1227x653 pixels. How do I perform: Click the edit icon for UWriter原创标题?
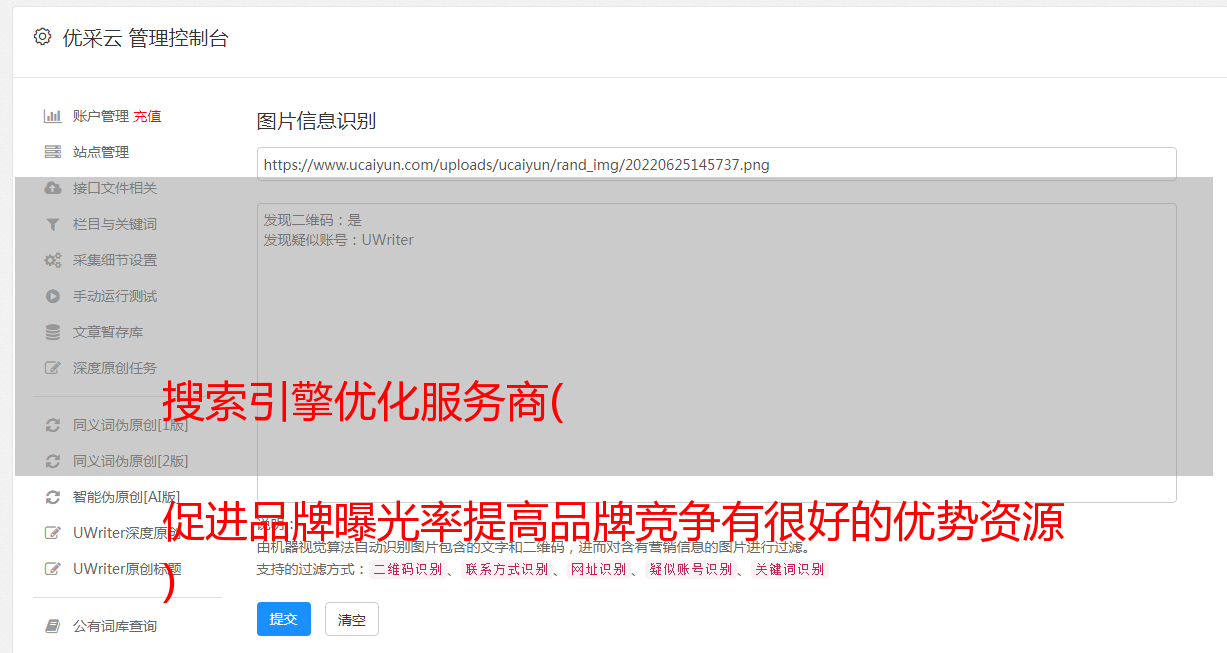(53, 569)
